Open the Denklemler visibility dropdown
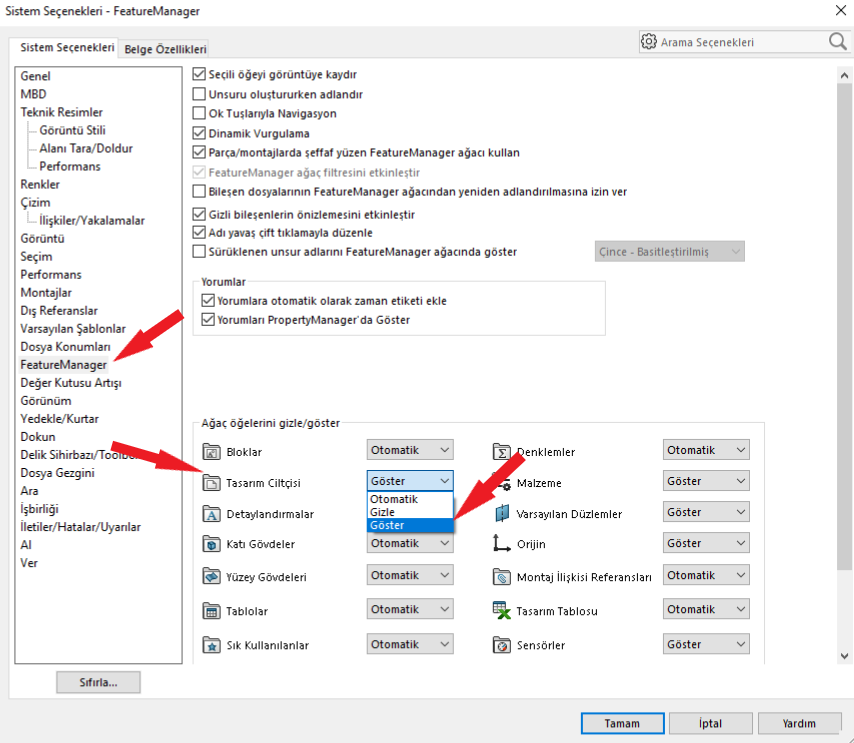The height and width of the screenshot is (743, 854). pyautogui.click(x=706, y=451)
